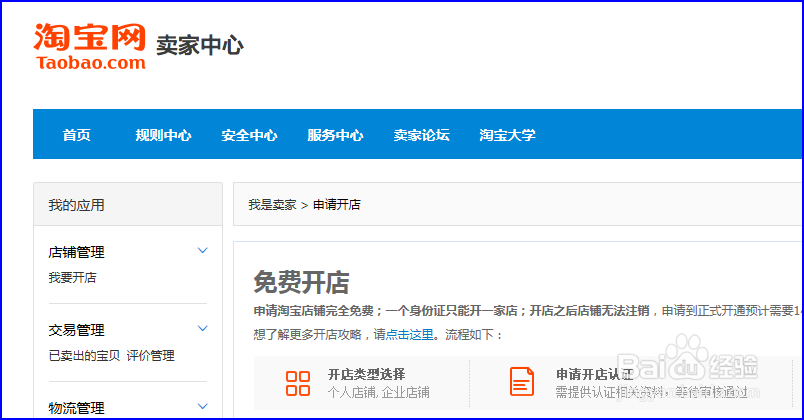Image resolution: width=804 pixels, height=420 pixels.
Task: Open the 卖家论坛 nav item
Action: coord(421,135)
